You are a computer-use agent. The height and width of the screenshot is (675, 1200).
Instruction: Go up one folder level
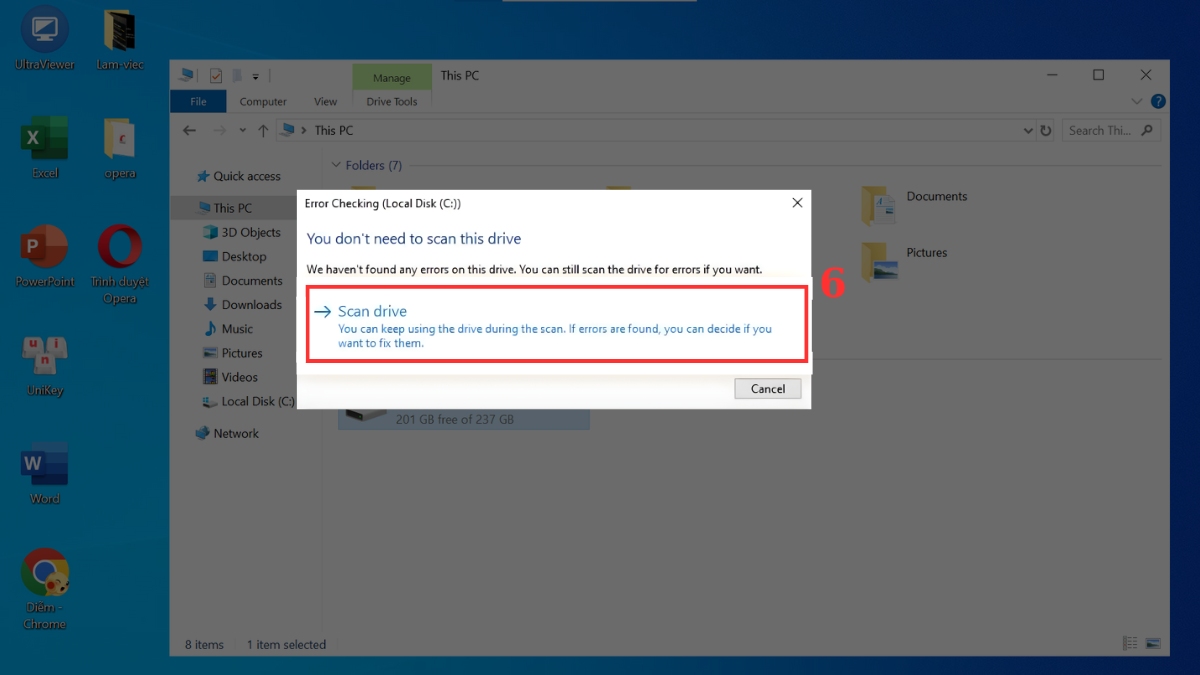(263, 130)
